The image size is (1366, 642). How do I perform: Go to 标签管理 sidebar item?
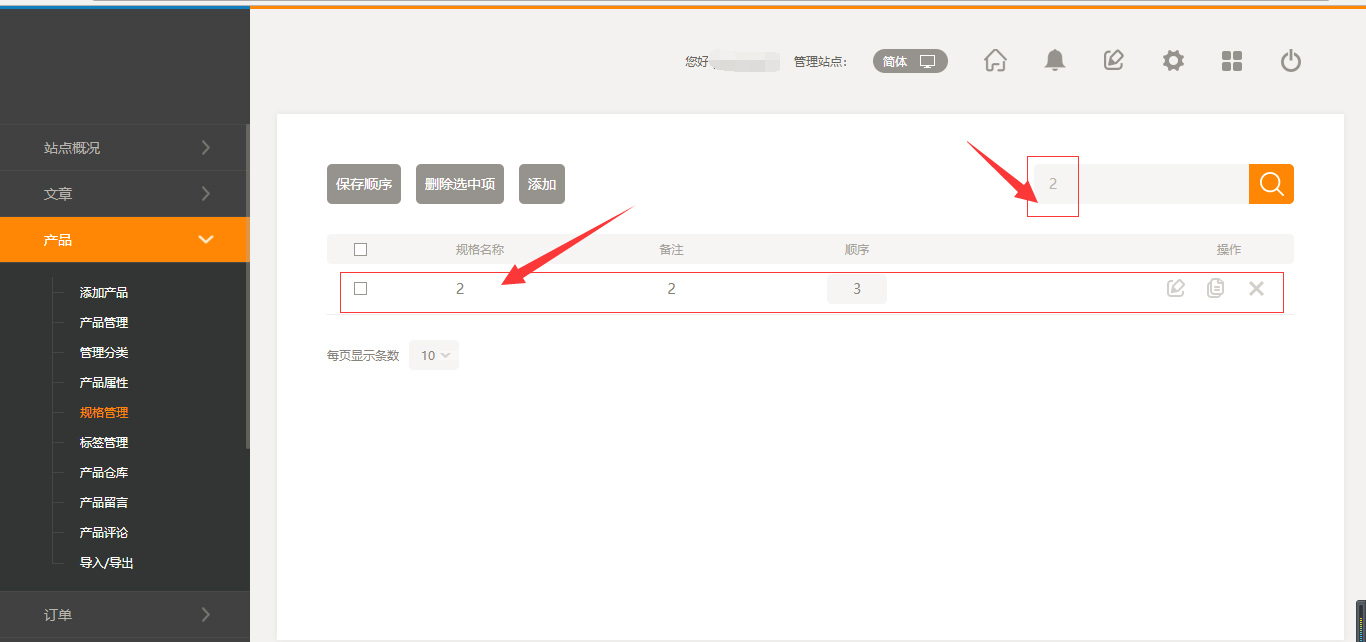(x=104, y=443)
